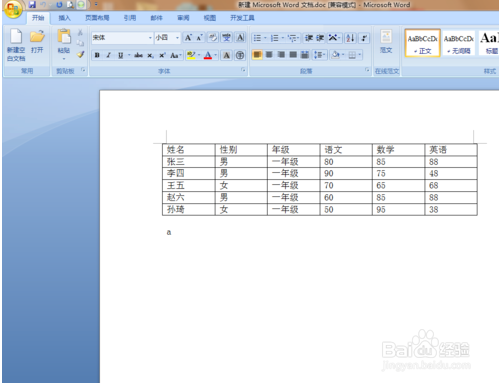Image resolution: width=499 pixels, height=383 pixels.
Task: Apply red font color
Action: [208, 55]
